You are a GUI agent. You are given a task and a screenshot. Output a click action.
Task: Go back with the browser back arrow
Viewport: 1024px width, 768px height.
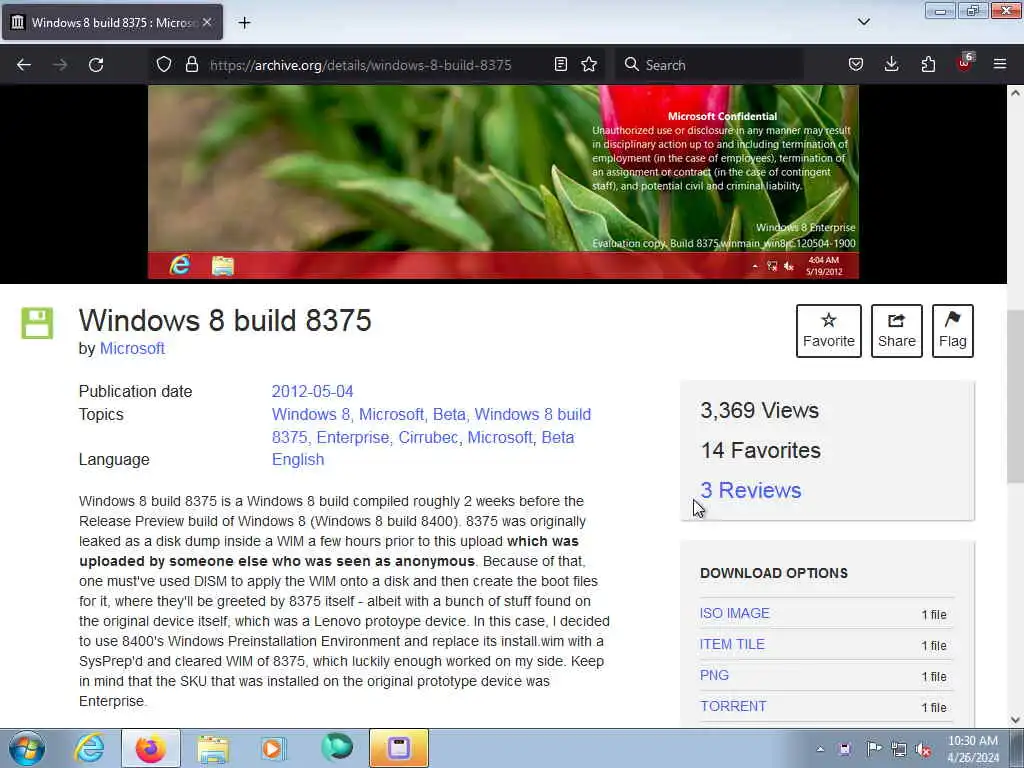[24, 65]
